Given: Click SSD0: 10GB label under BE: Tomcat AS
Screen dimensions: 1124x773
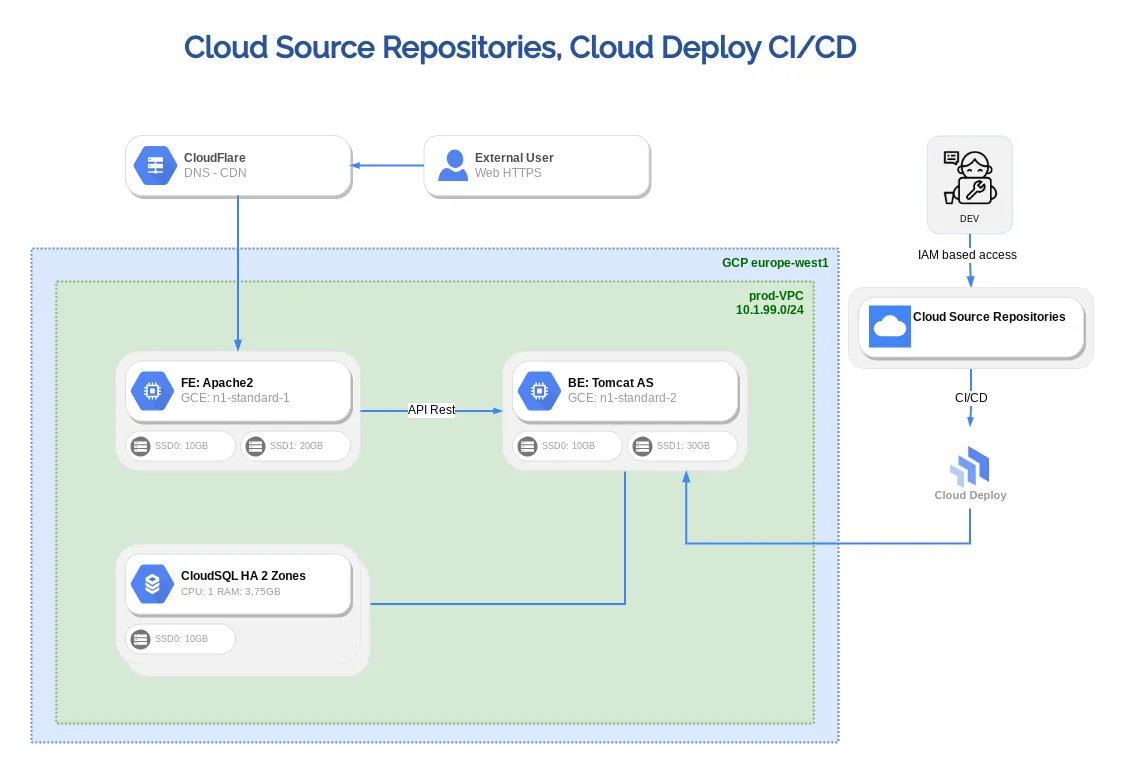Looking at the screenshot, I should (568, 446).
